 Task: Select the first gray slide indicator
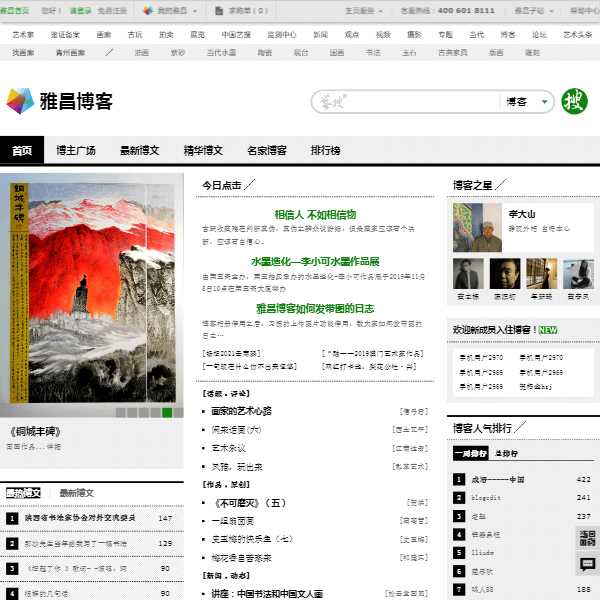121,412
